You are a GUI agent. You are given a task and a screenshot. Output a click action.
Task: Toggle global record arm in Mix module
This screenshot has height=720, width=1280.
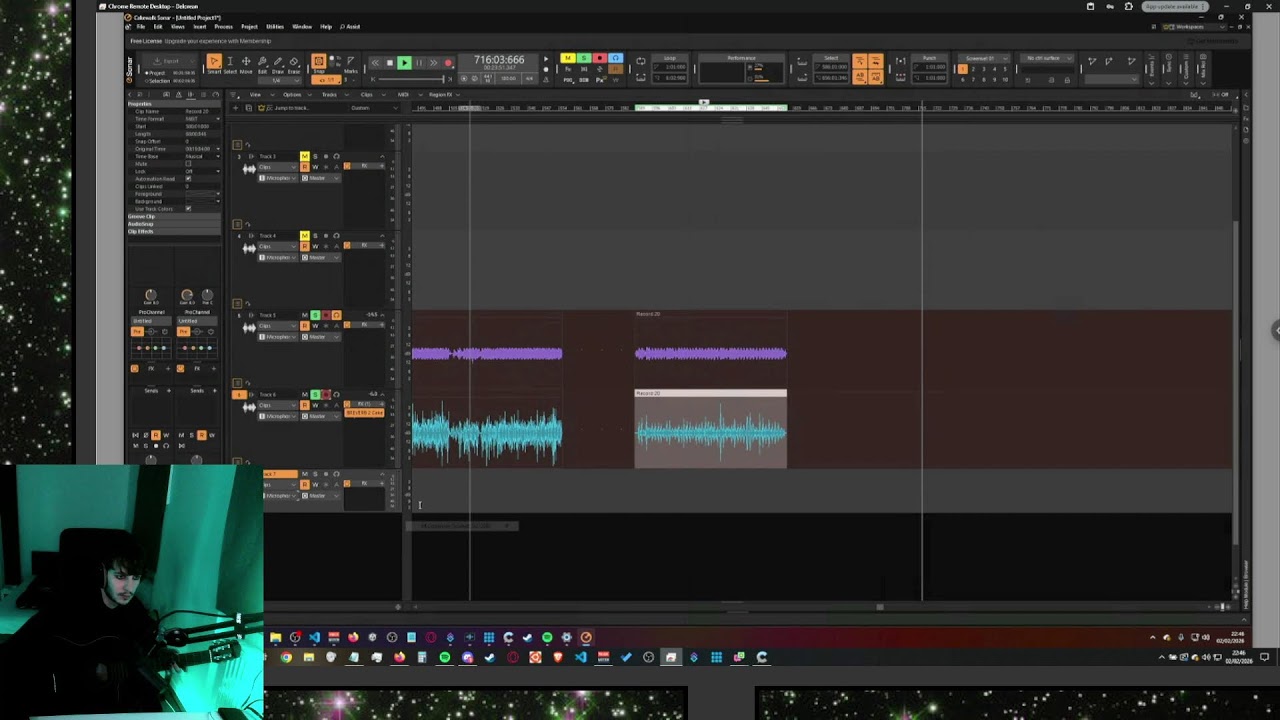pos(599,58)
